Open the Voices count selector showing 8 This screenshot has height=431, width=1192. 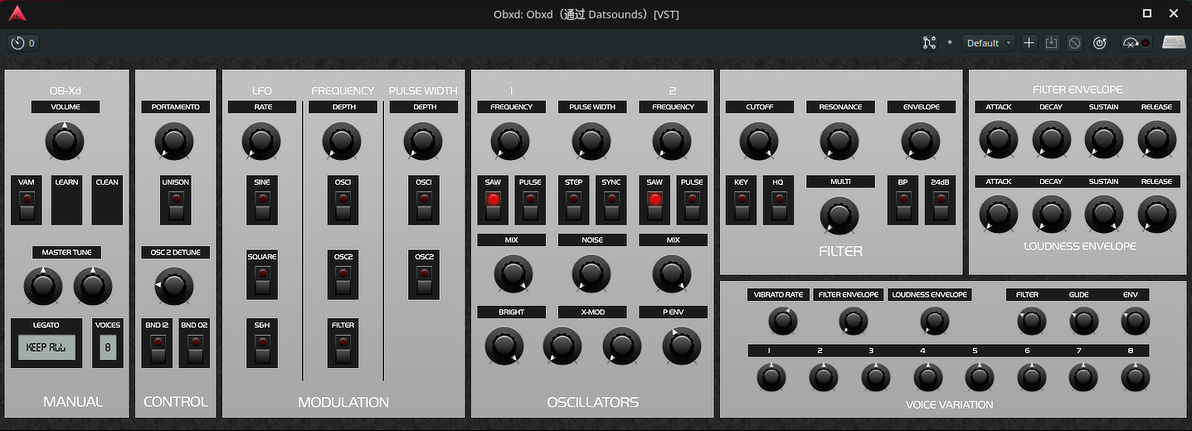pos(107,348)
